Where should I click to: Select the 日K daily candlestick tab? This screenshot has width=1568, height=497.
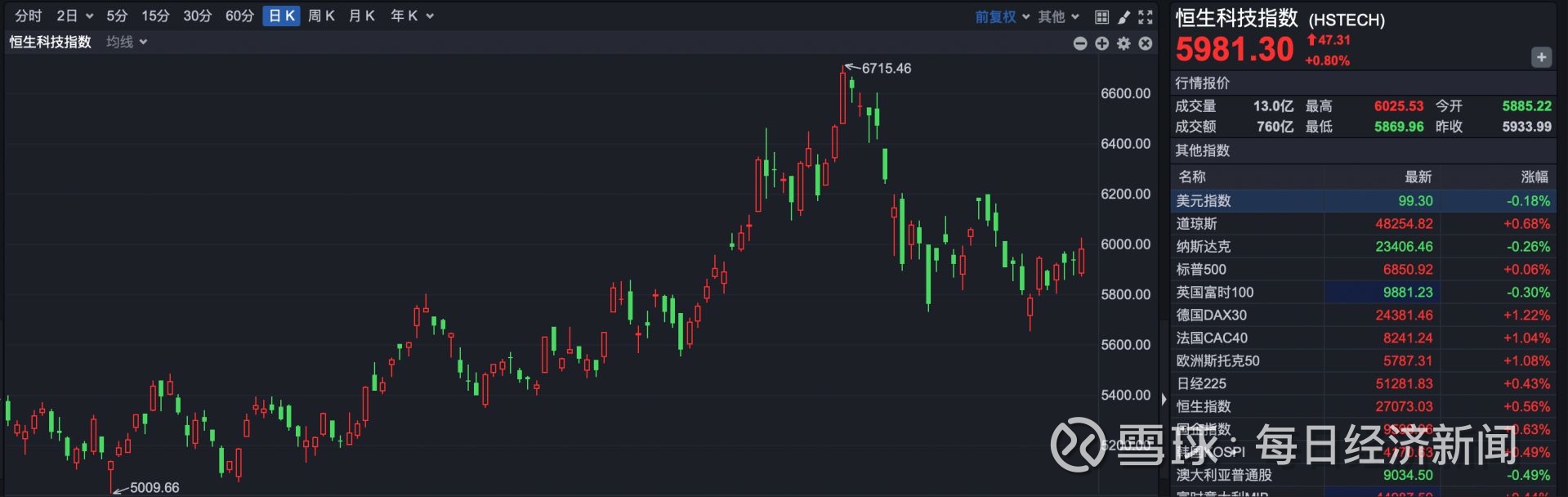coord(282,16)
